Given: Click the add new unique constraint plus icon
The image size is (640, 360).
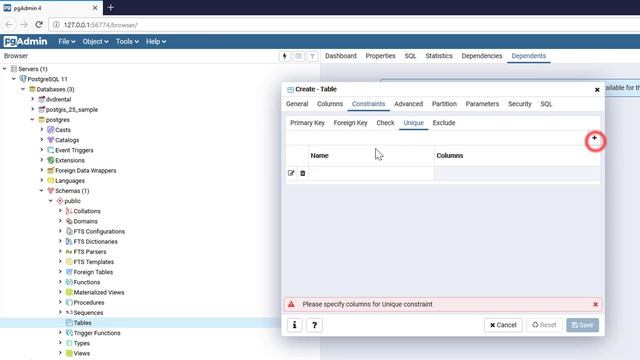Looking at the screenshot, I should (594, 138).
